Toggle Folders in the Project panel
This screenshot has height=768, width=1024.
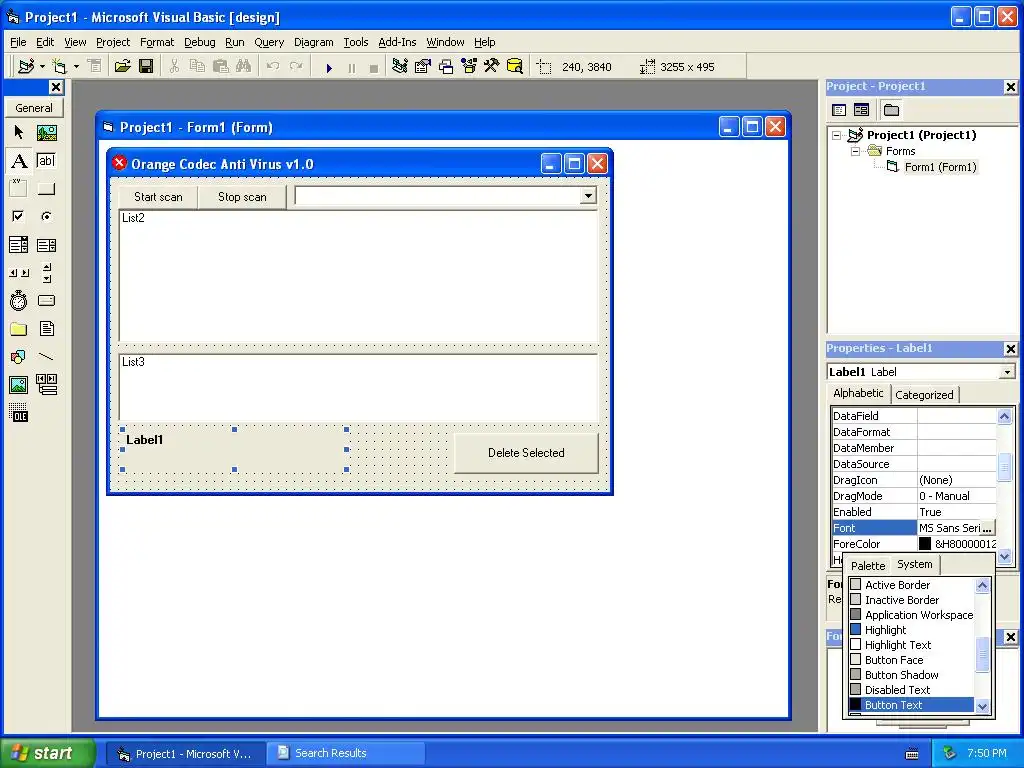(891, 110)
